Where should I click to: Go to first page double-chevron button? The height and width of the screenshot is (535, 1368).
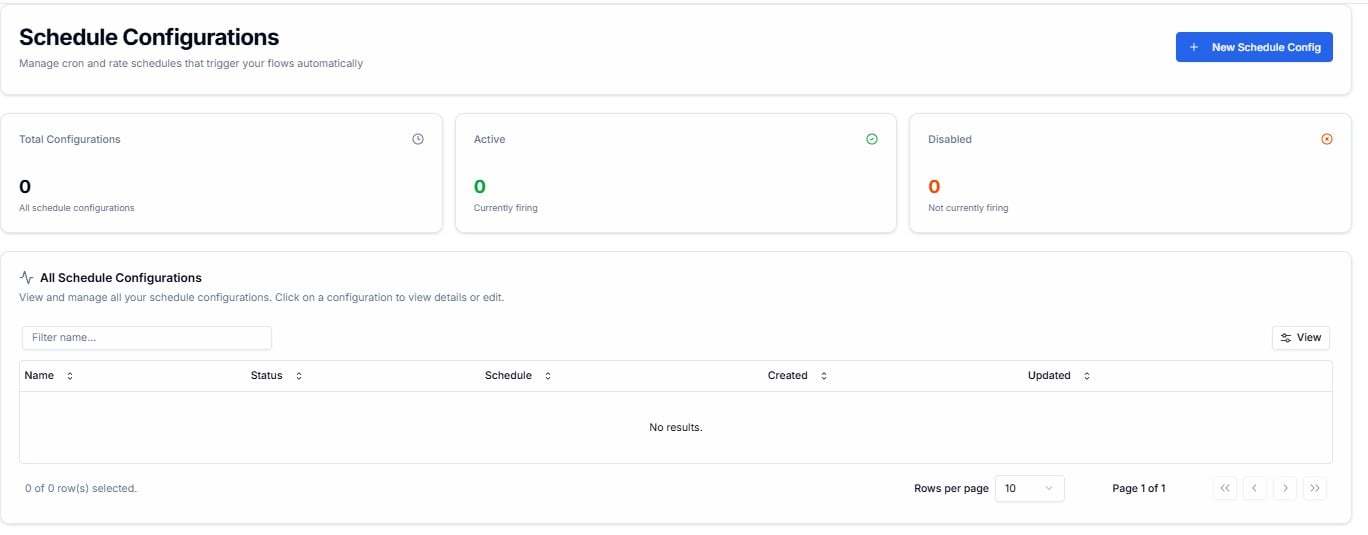[1225, 488]
